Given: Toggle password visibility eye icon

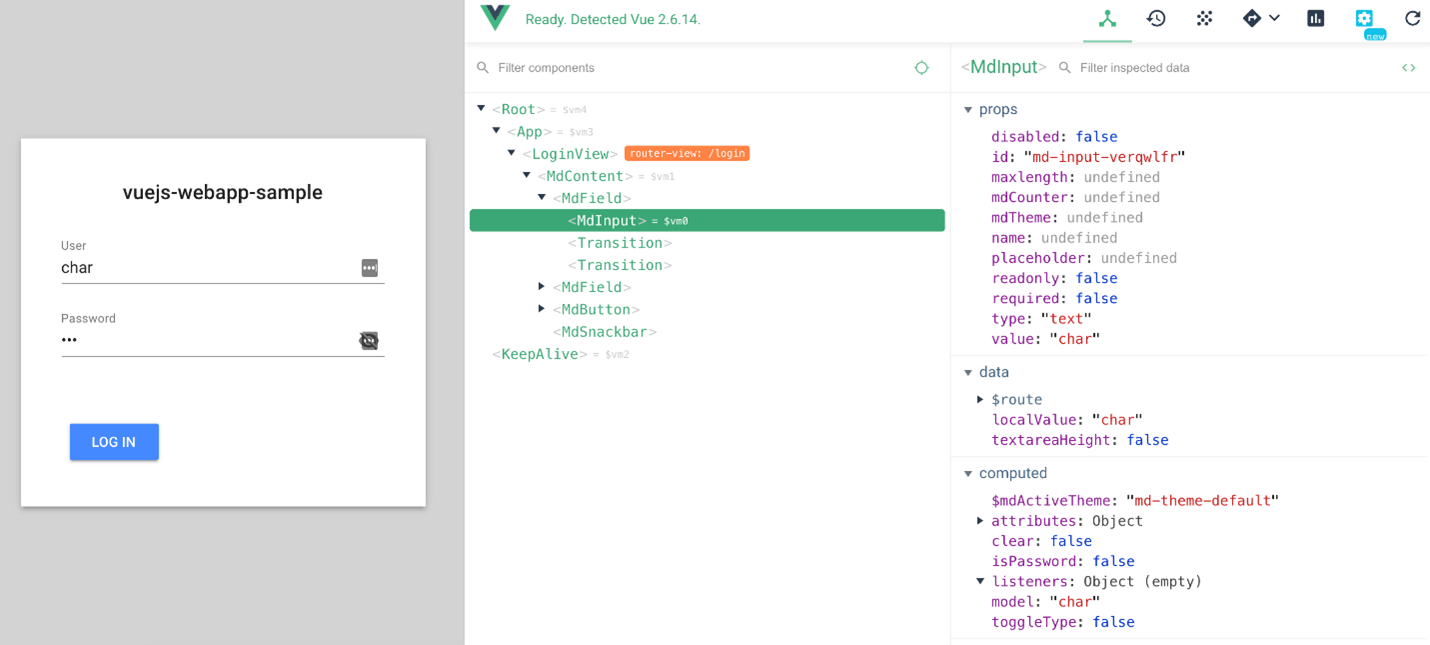Looking at the screenshot, I should [x=369, y=341].
